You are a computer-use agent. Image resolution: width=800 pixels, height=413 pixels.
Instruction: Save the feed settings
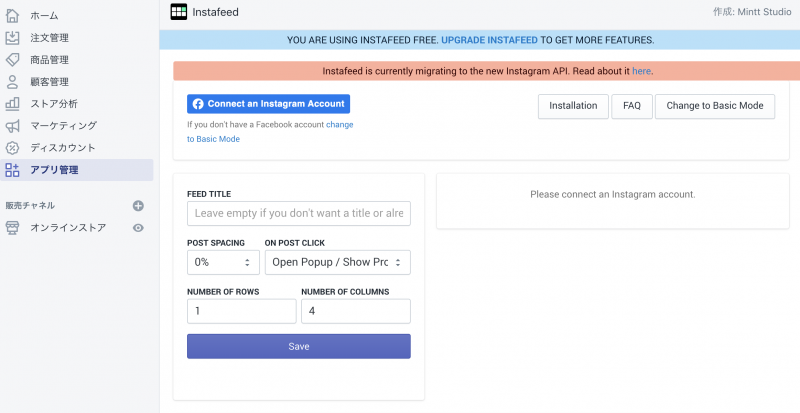click(299, 346)
